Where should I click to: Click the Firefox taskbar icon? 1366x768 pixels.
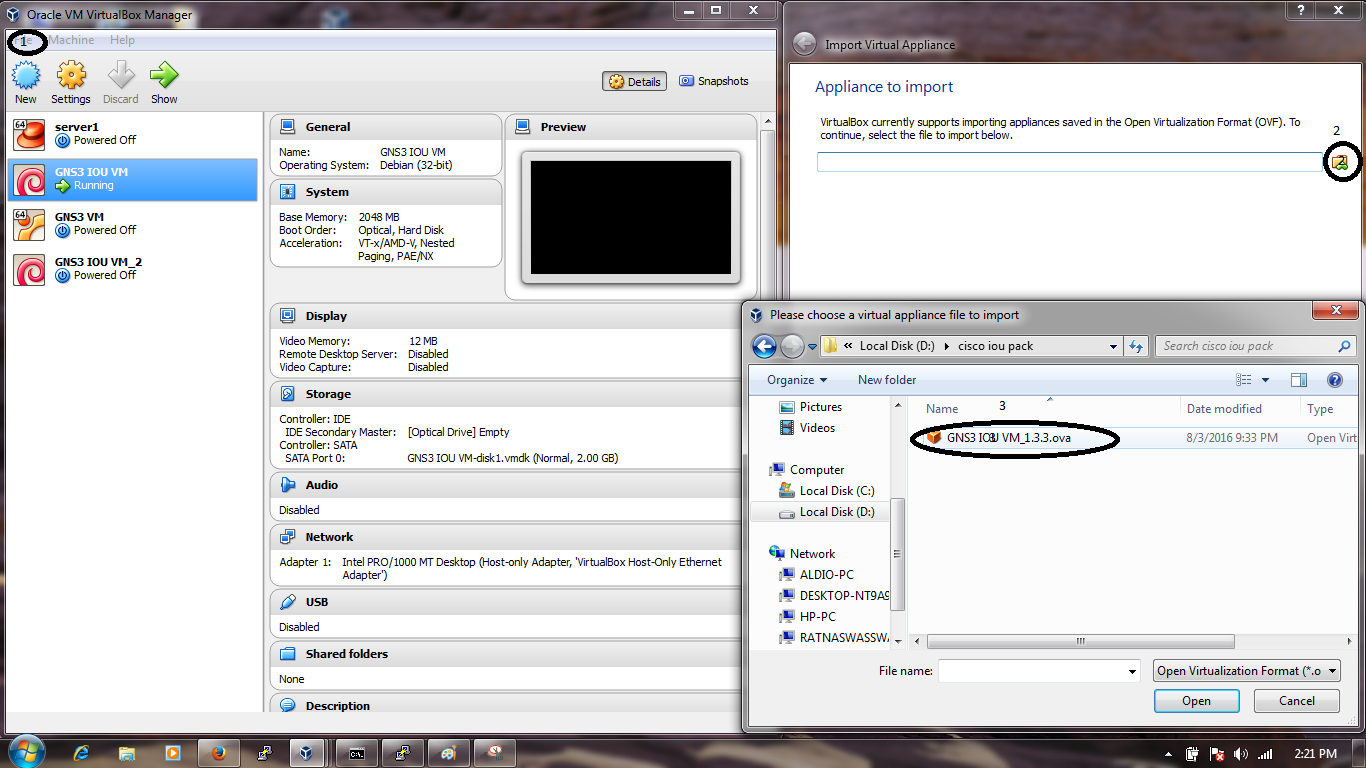(x=218, y=753)
